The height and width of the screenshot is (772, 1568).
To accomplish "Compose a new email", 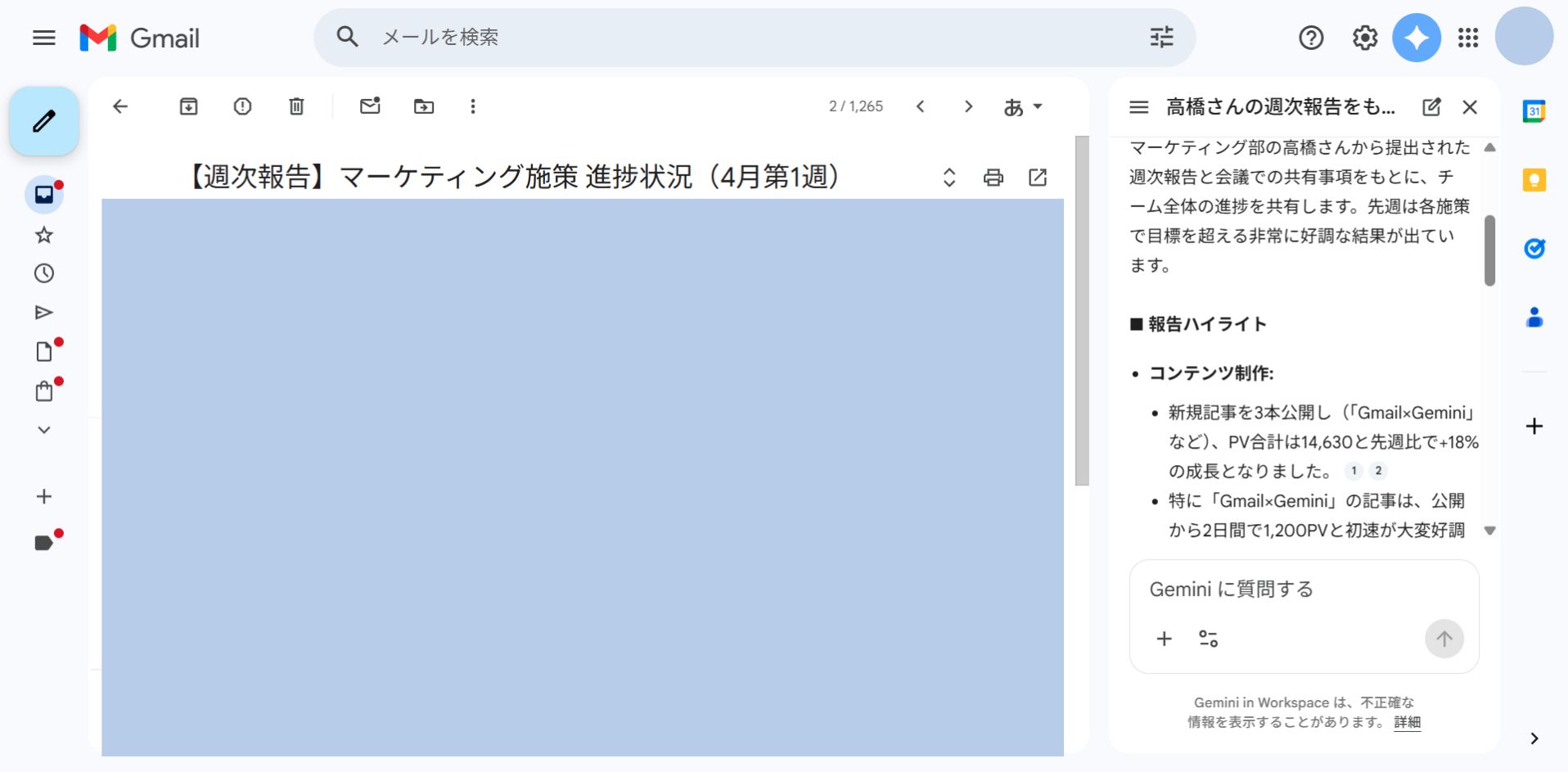I will [x=43, y=120].
